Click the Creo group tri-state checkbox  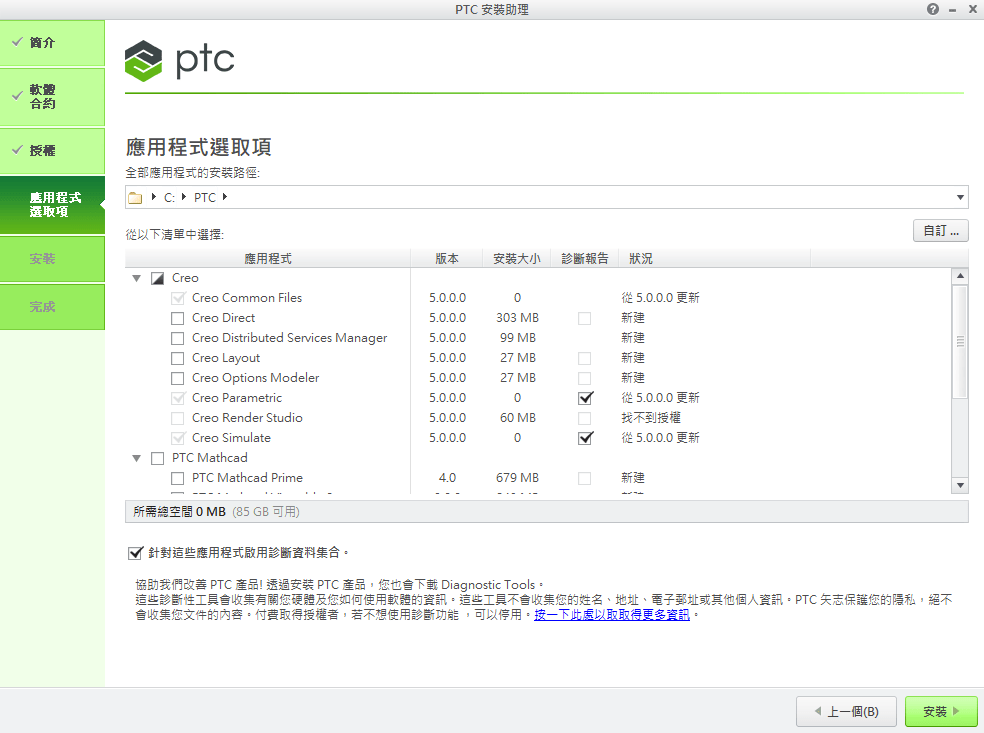click(x=157, y=278)
